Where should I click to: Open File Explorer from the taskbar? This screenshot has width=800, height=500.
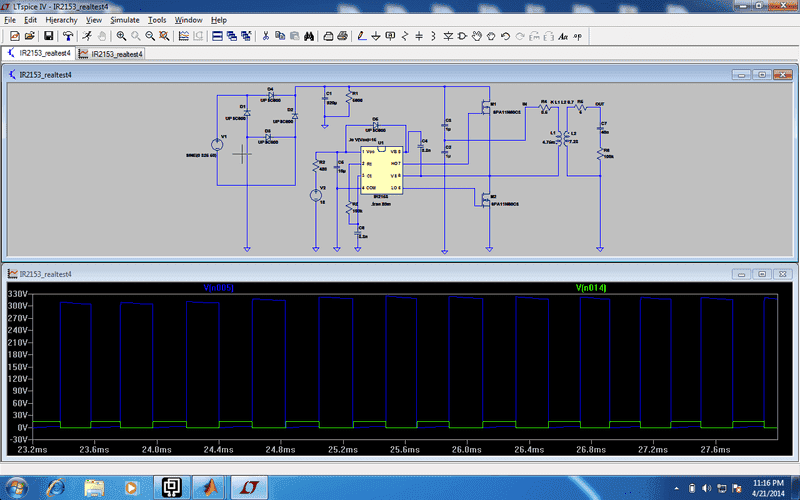click(x=94, y=487)
